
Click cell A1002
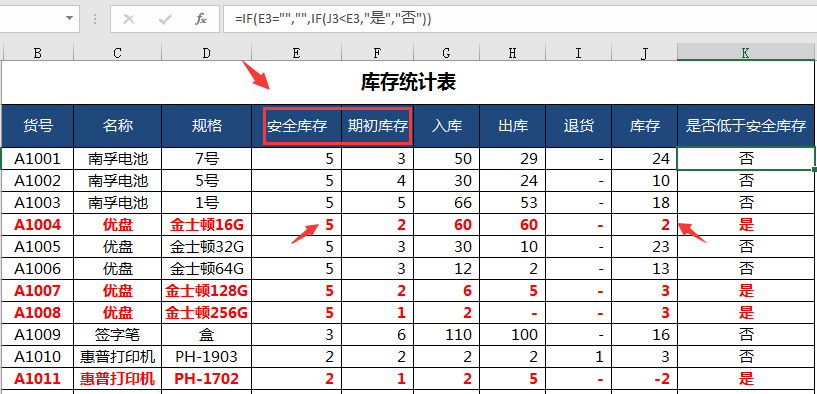click(38, 180)
